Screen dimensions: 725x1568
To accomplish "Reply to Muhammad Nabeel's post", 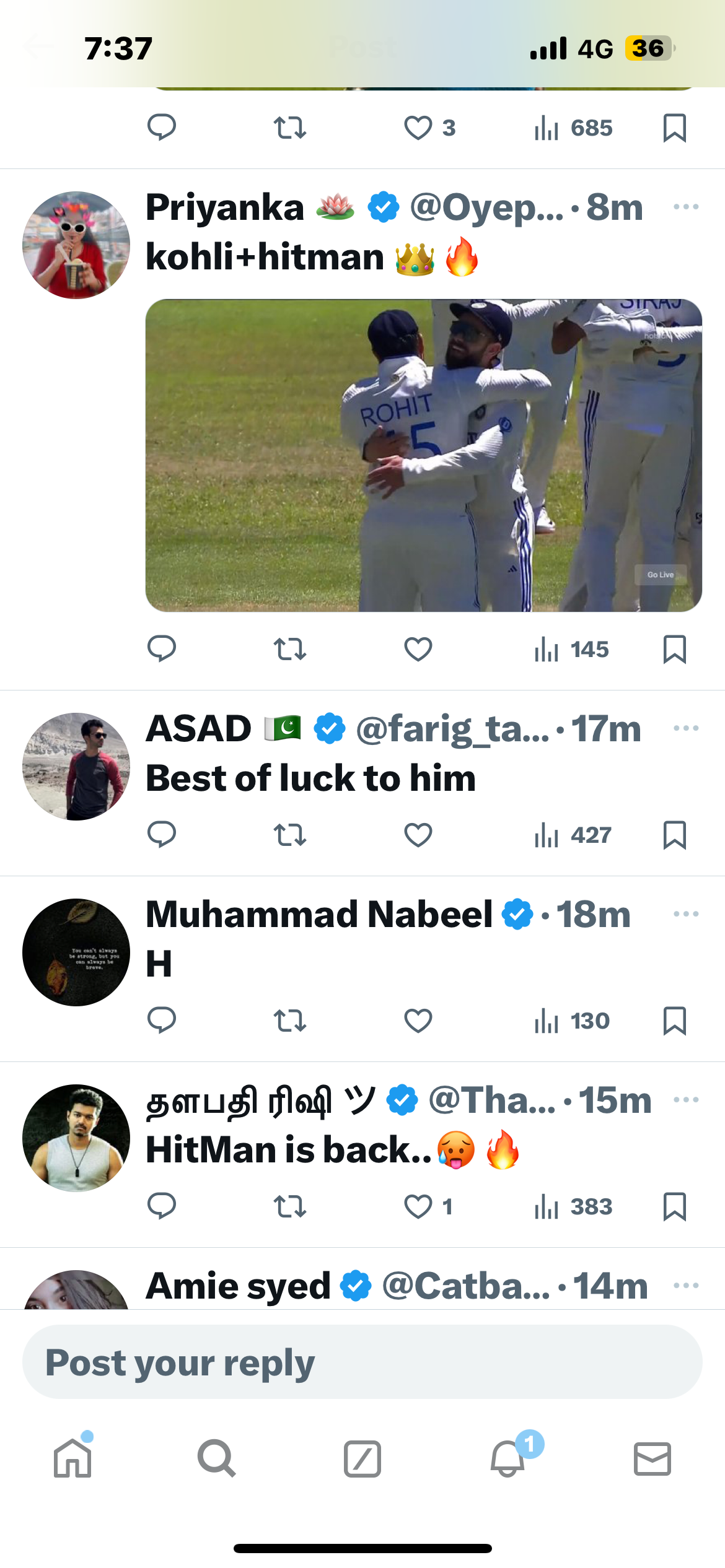I will (x=162, y=1021).
